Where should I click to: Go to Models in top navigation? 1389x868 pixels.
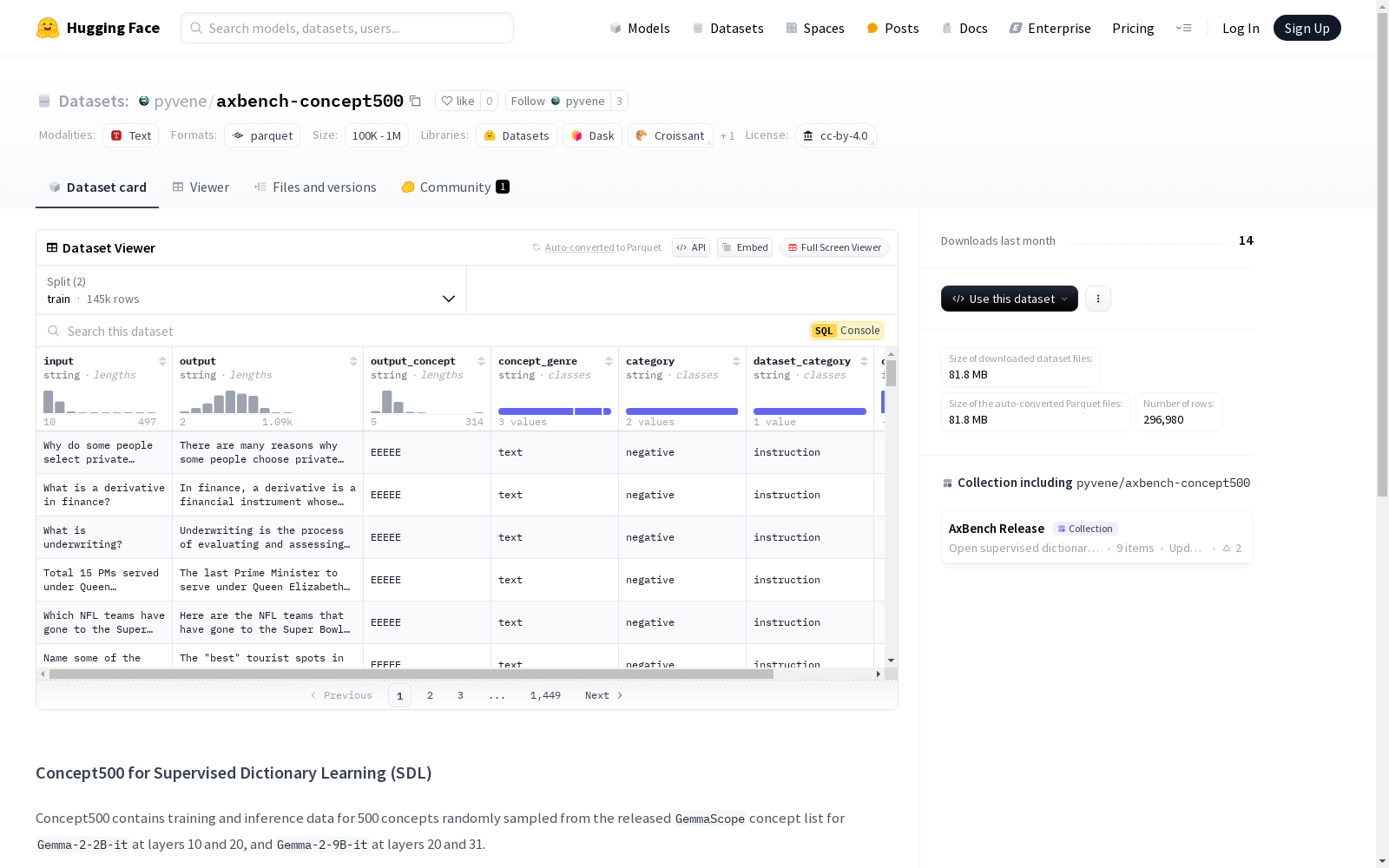(x=640, y=28)
